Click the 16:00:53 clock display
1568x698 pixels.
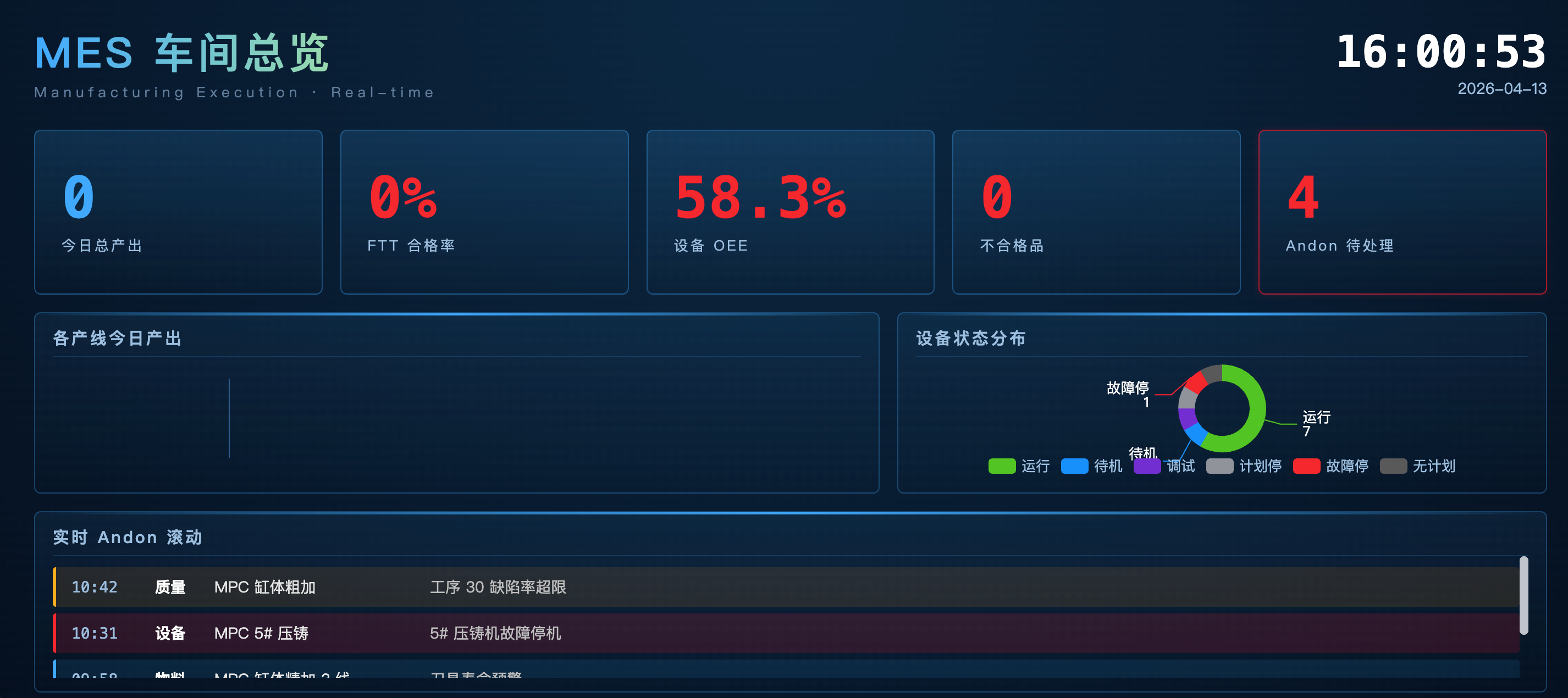pyautogui.click(x=1441, y=52)
